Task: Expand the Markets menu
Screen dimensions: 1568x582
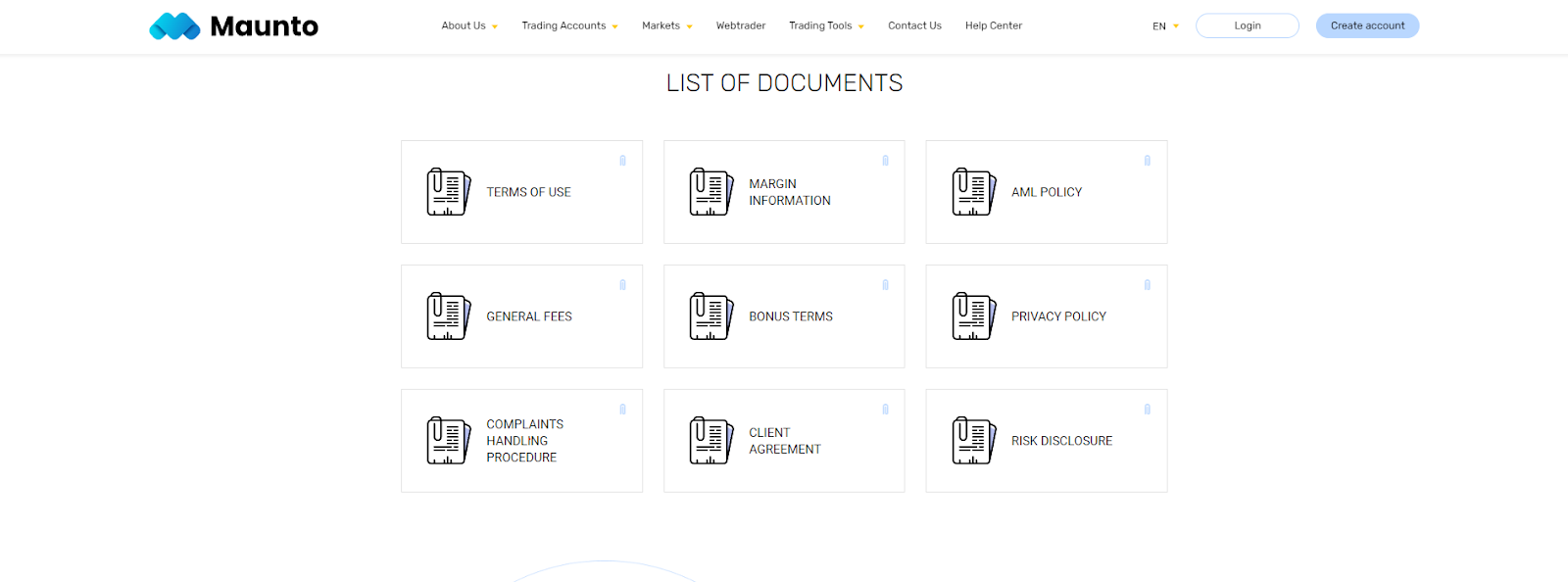Action: [x=667, y=26]
